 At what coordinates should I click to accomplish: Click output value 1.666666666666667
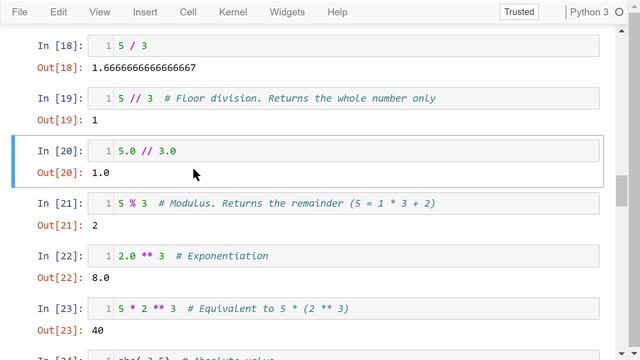[144, 68]
